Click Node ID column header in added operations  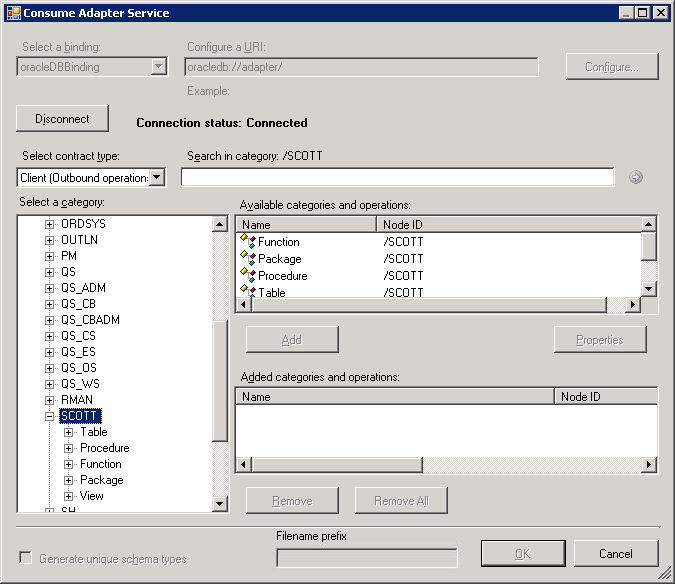(x=606, y=396)
